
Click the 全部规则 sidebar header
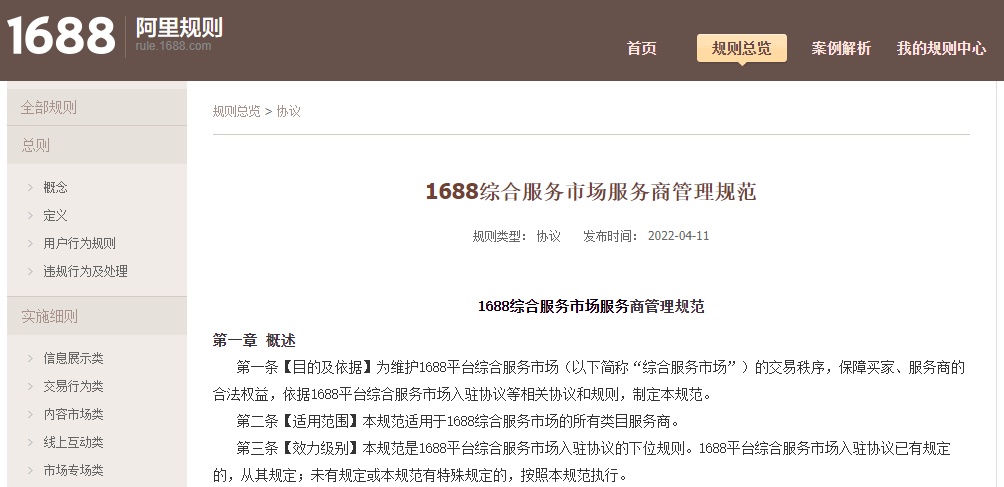coord(97,107)
